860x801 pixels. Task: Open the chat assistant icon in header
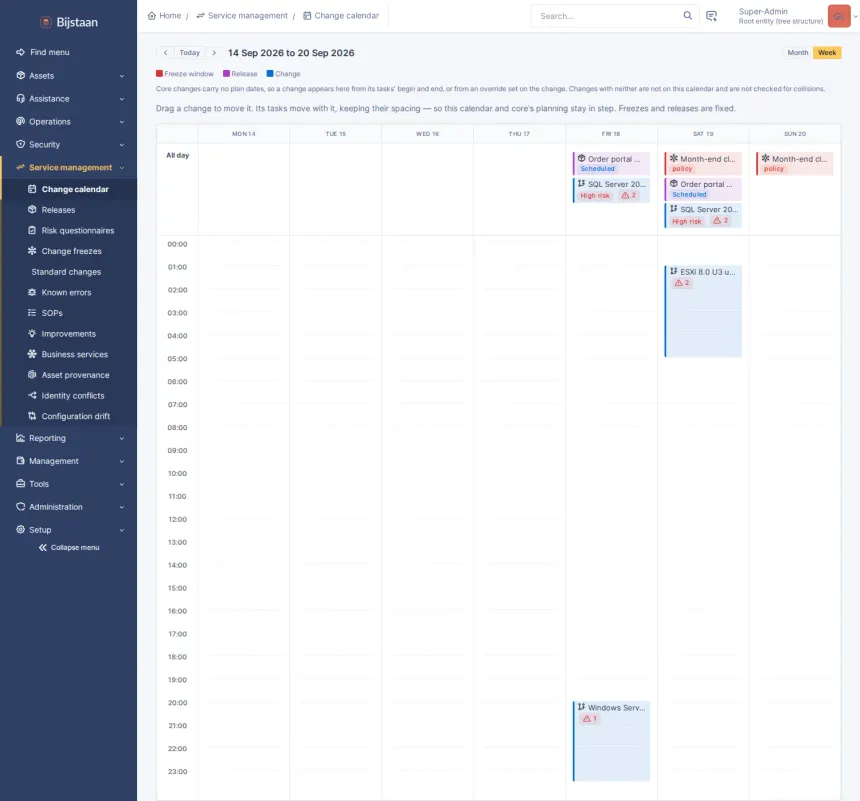tap(711, 16)
